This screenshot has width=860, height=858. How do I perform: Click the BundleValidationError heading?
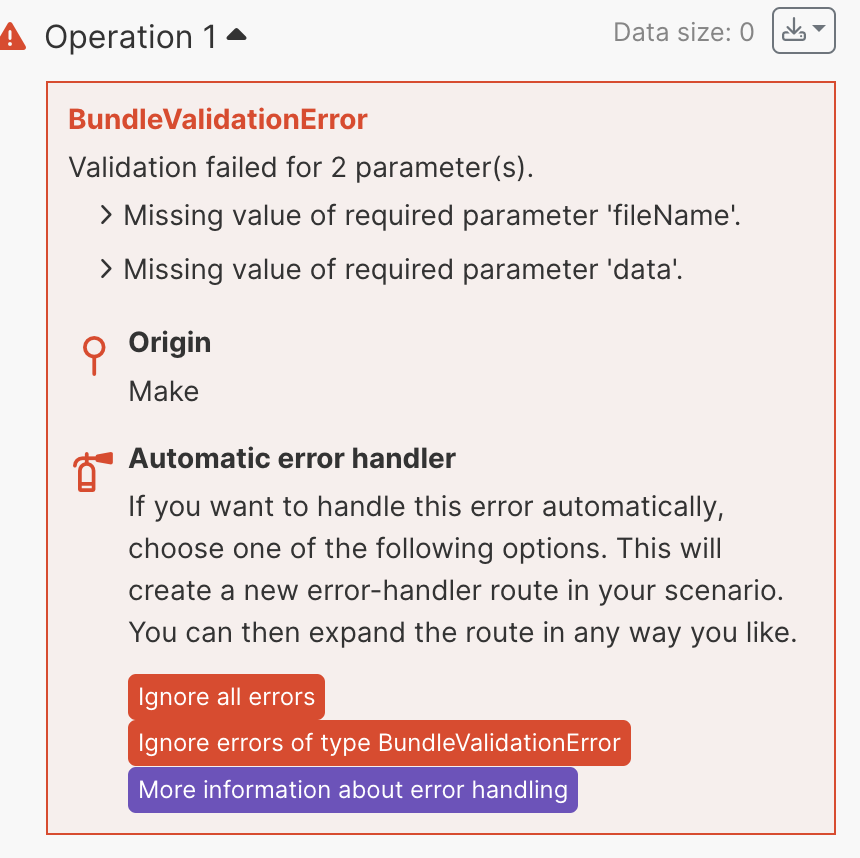point(218,120)
